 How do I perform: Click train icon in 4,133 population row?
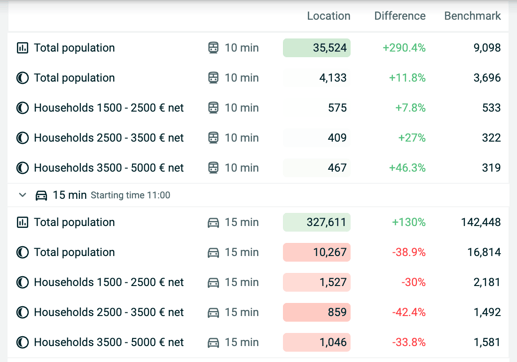coord(213,78)
